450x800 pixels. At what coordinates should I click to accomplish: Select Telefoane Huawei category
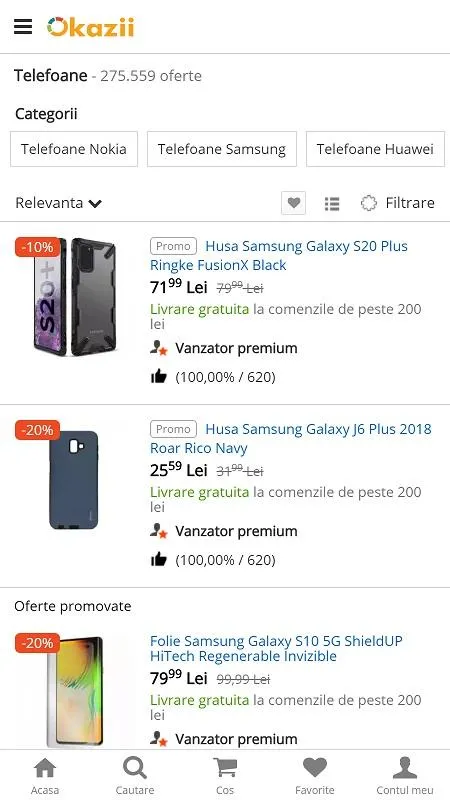pos(375,149)
